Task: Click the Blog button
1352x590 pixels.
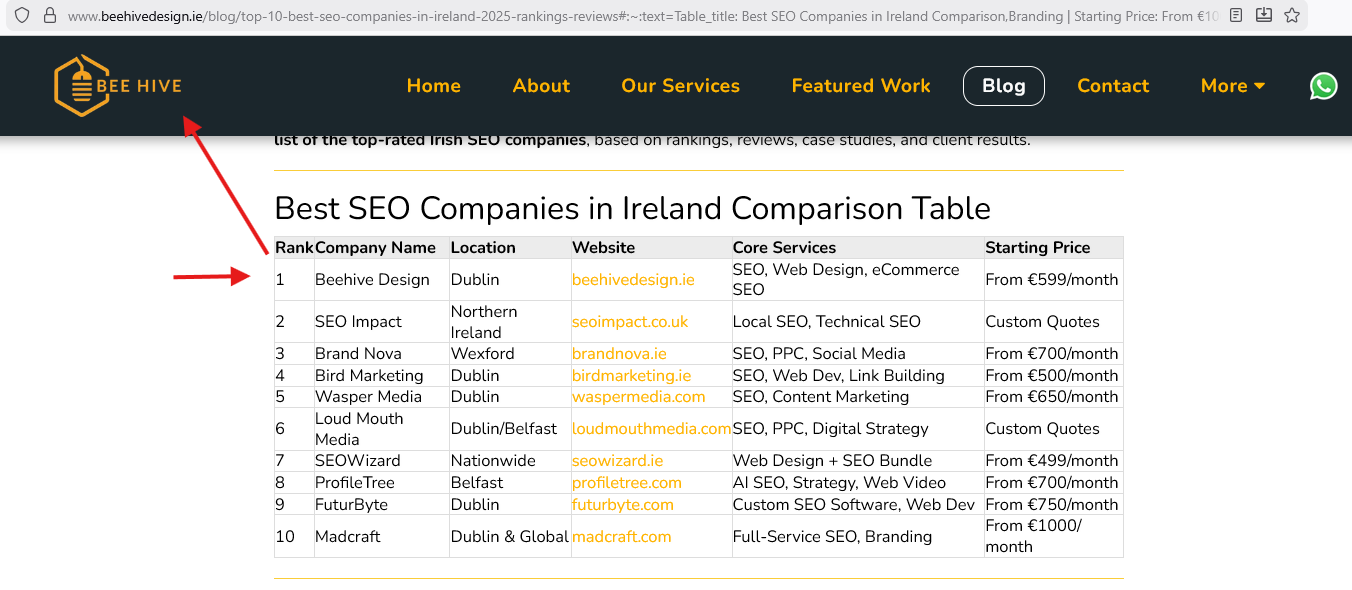Action: [1003, 86]
